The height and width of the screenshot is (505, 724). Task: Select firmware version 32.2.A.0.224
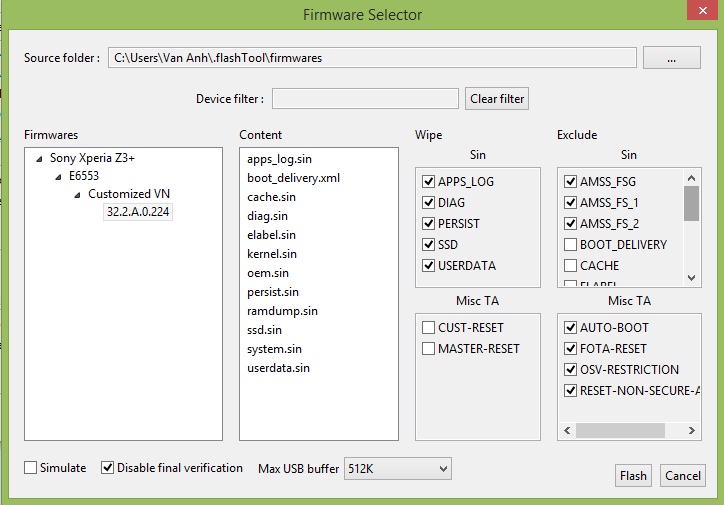pyautogui.click(x=138, y=212)
